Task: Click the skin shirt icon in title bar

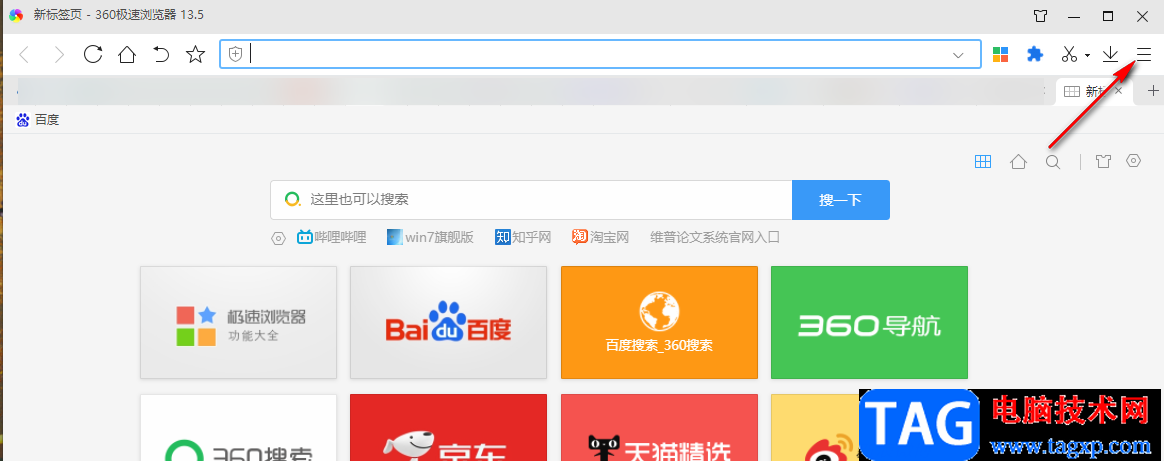Action: click(x=1041, y=16)
